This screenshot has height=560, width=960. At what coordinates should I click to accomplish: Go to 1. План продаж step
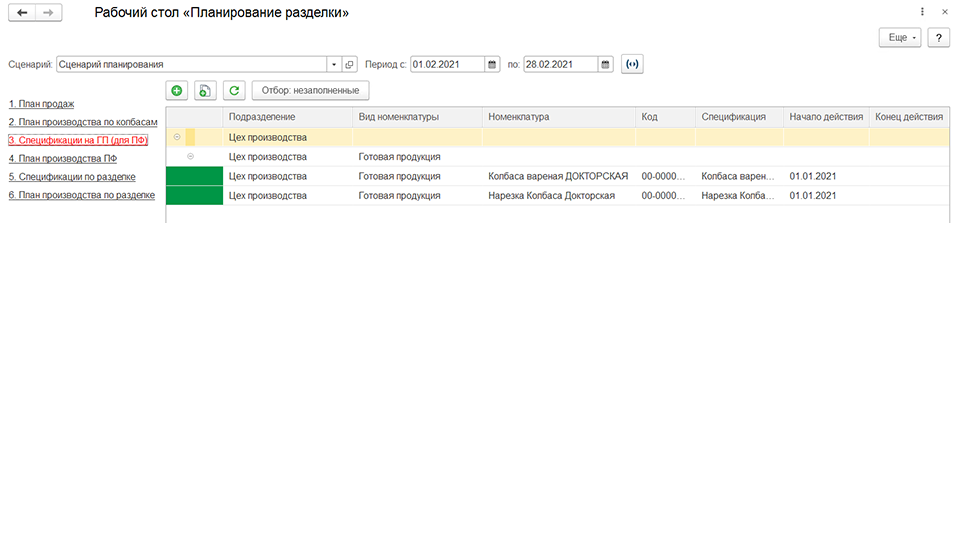click(42, 104)
